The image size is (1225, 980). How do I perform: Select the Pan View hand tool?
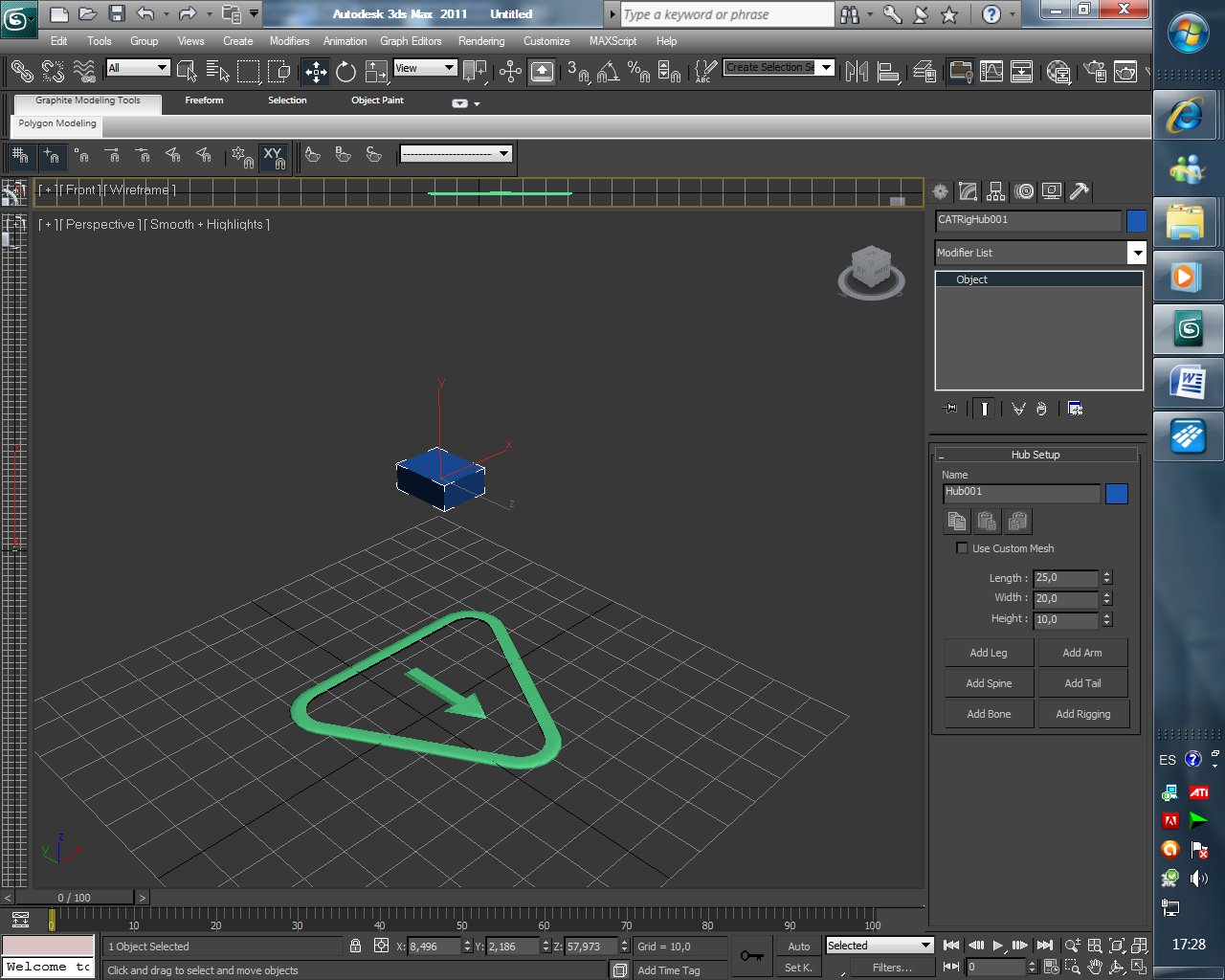pyautogui.click(x=1095, y=968)
